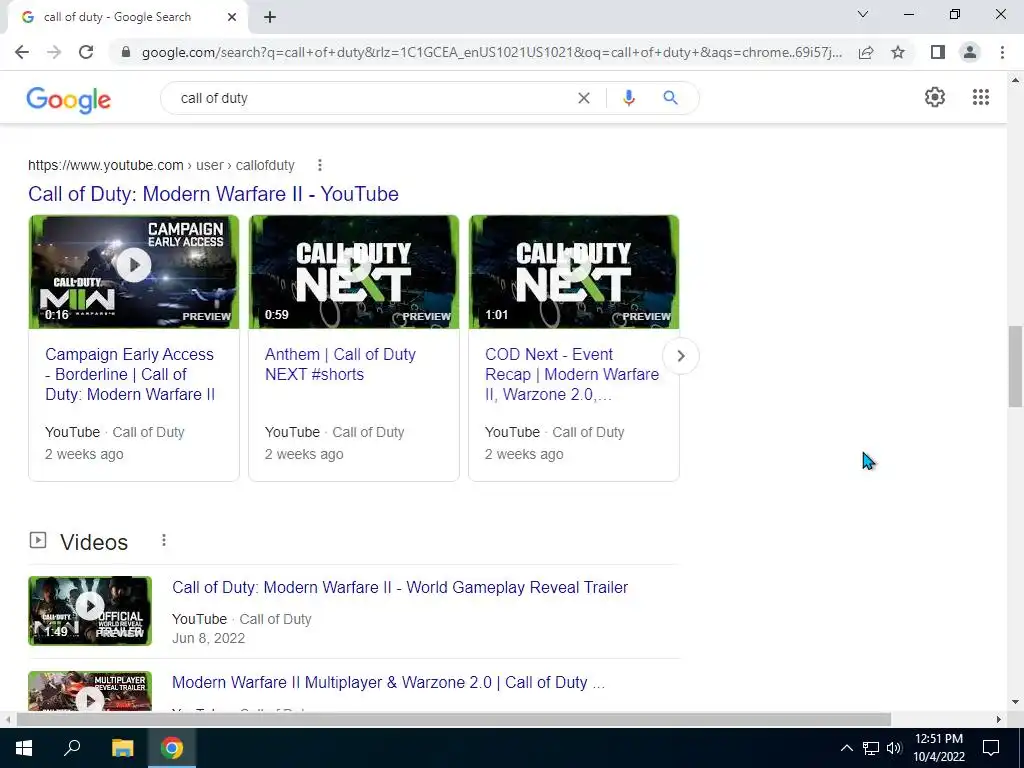The height and width of the screenshot is (768, 1024).
Task: Play the 1:01 COD Next thumbnail
Action: click(574, 272)
